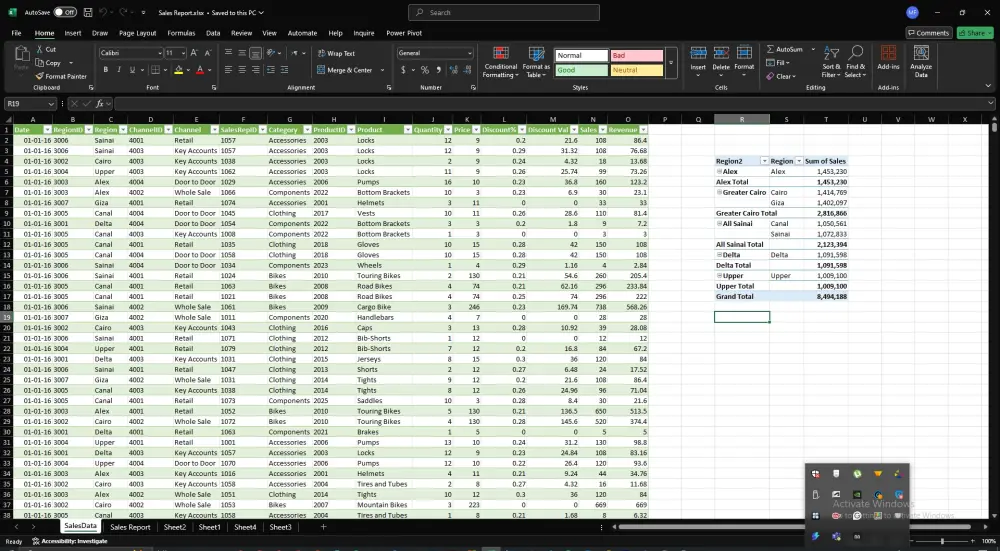1000x551 pixels.
Task: Click the Wrap Text button
Action: [x=336, y=54]
